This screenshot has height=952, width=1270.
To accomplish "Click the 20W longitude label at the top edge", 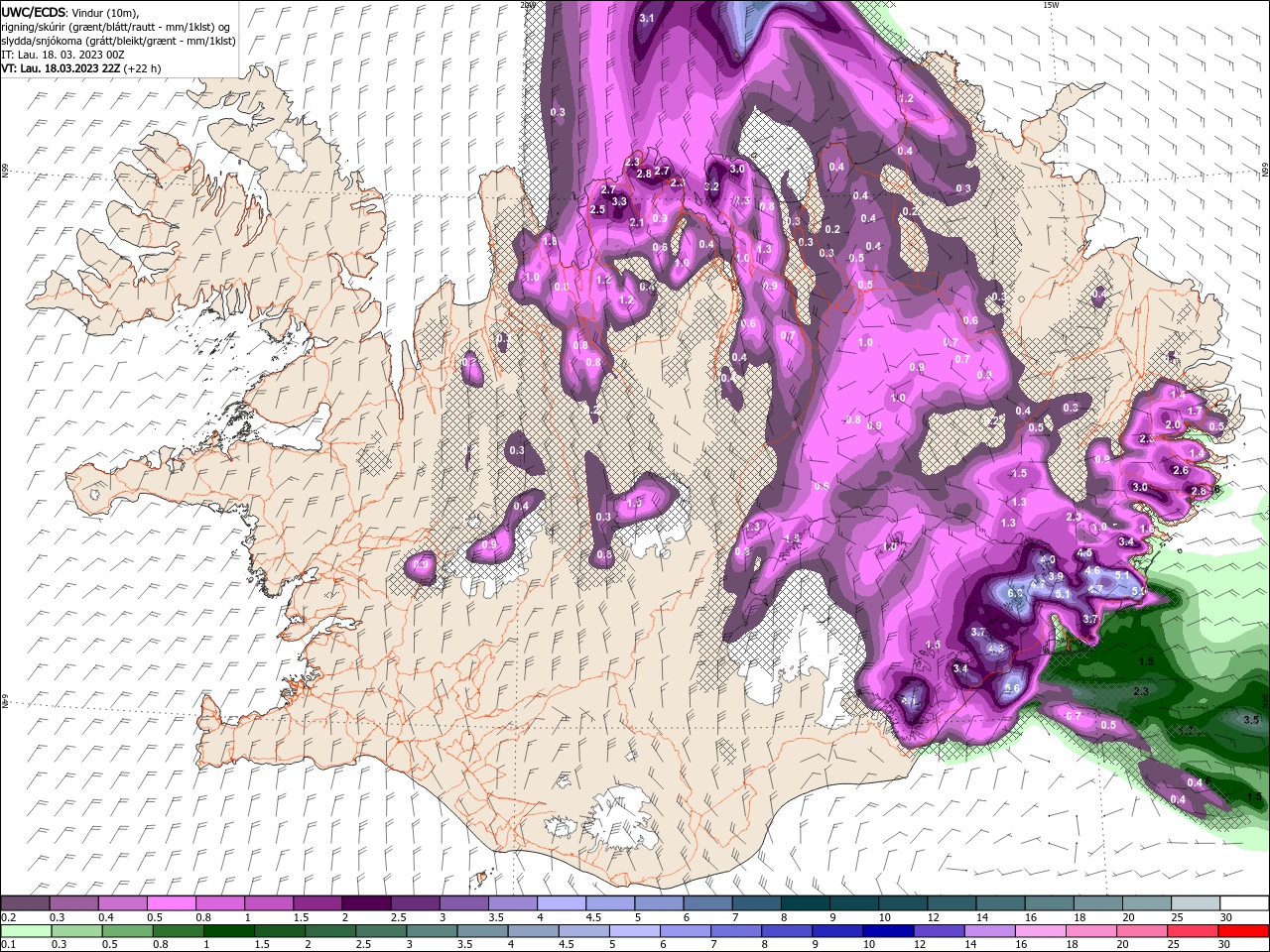I will (527, 5).
